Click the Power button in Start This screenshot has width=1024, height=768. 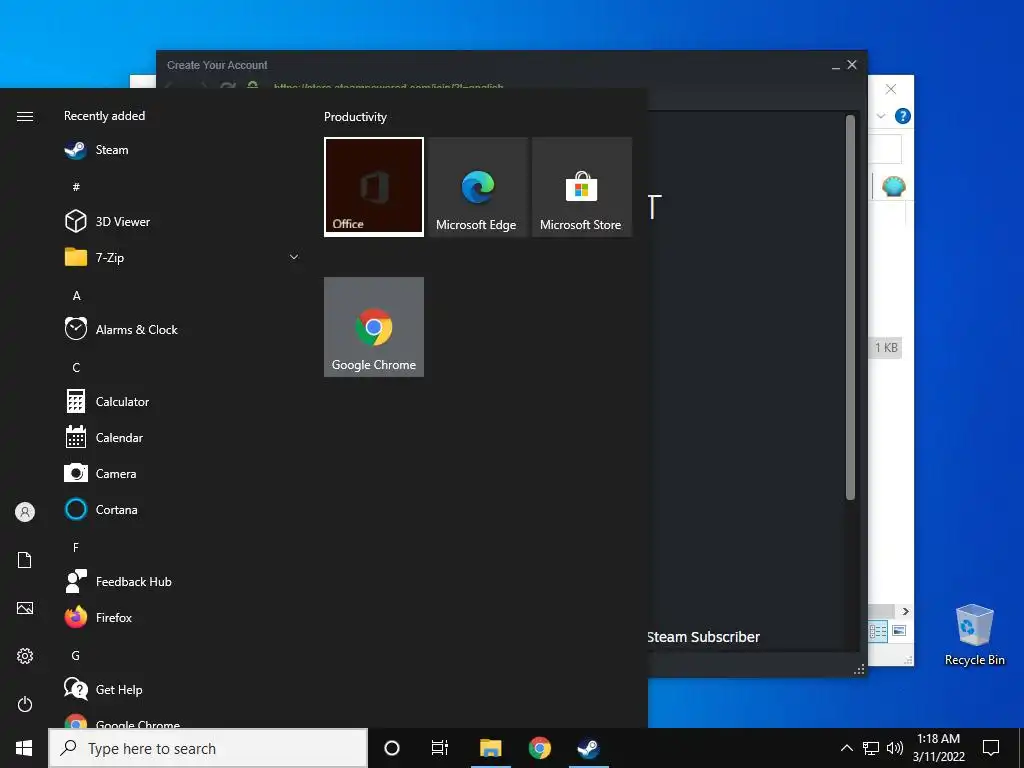click(x=25, y=704)
